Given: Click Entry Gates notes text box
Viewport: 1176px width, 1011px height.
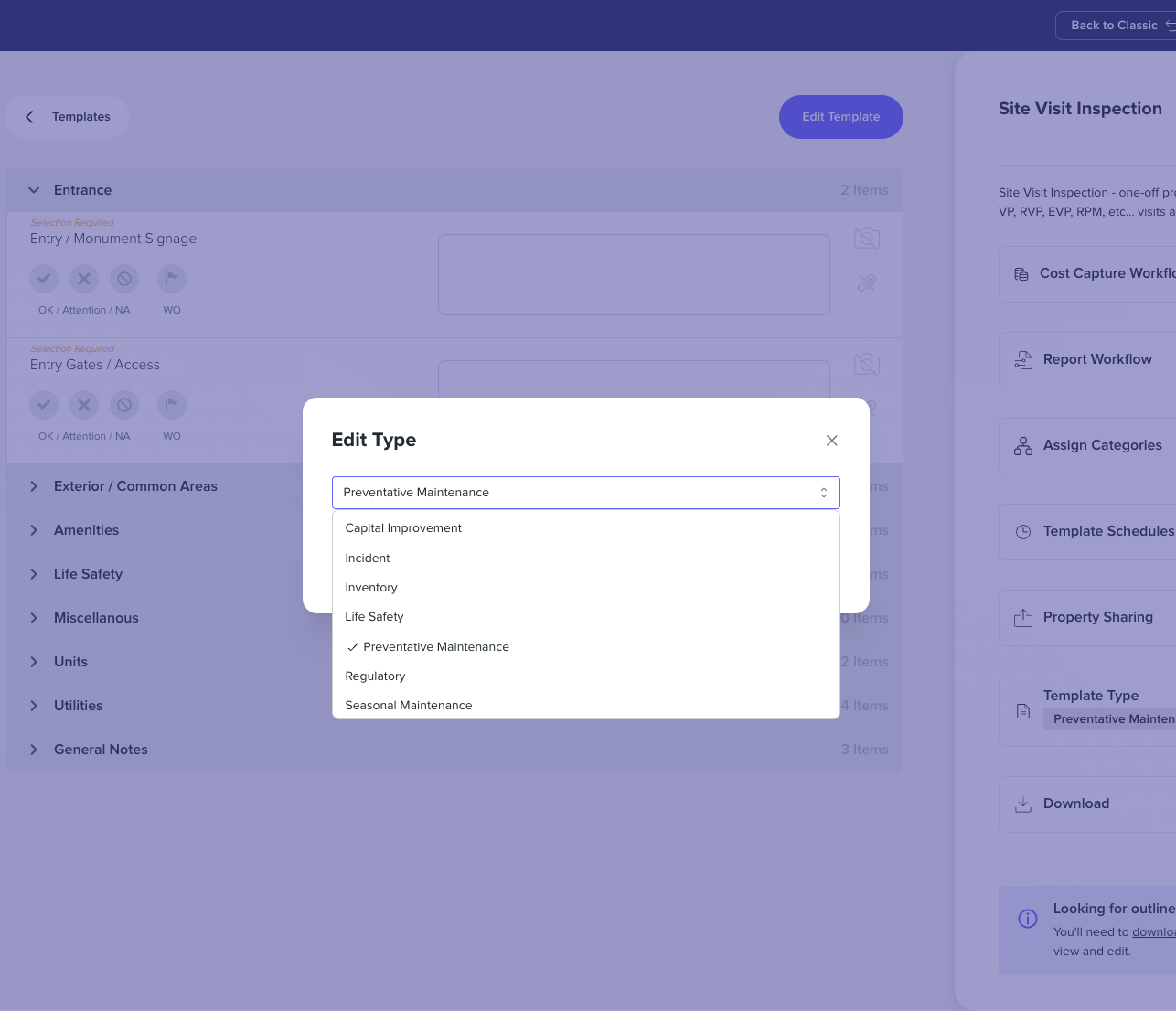Looking at the screenshot, I should coord(634,378).
